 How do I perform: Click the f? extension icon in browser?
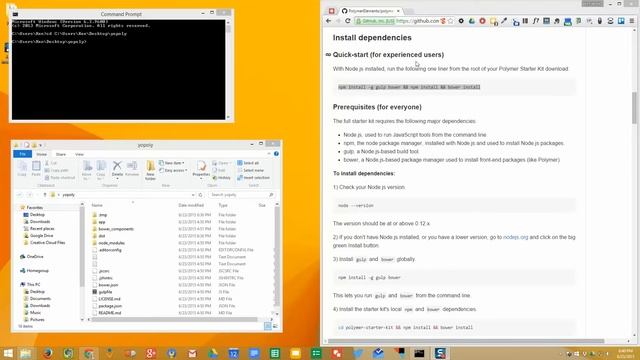[x=536, y=21]
